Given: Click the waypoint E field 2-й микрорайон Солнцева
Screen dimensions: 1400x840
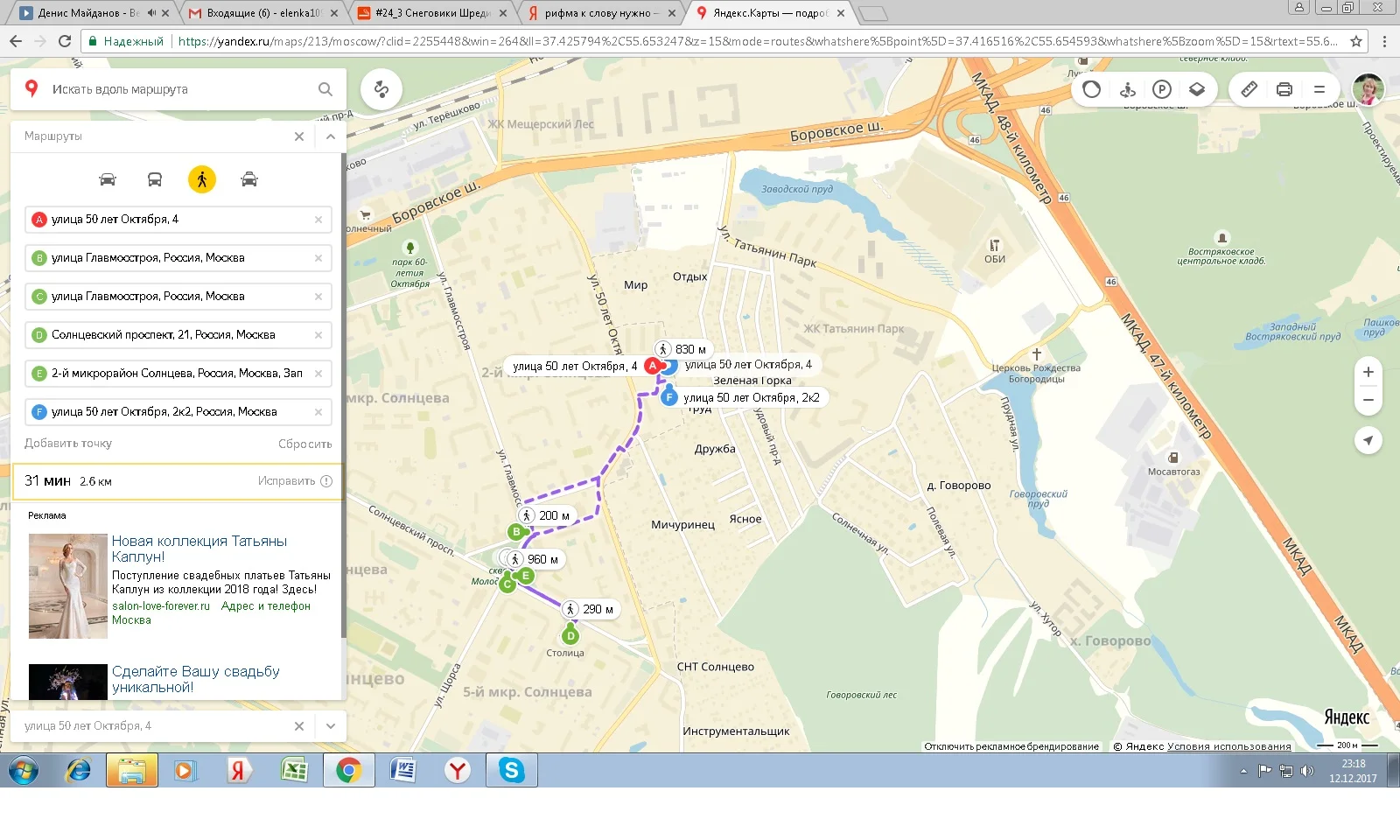Looking at the screenshot, I should 178,374.
